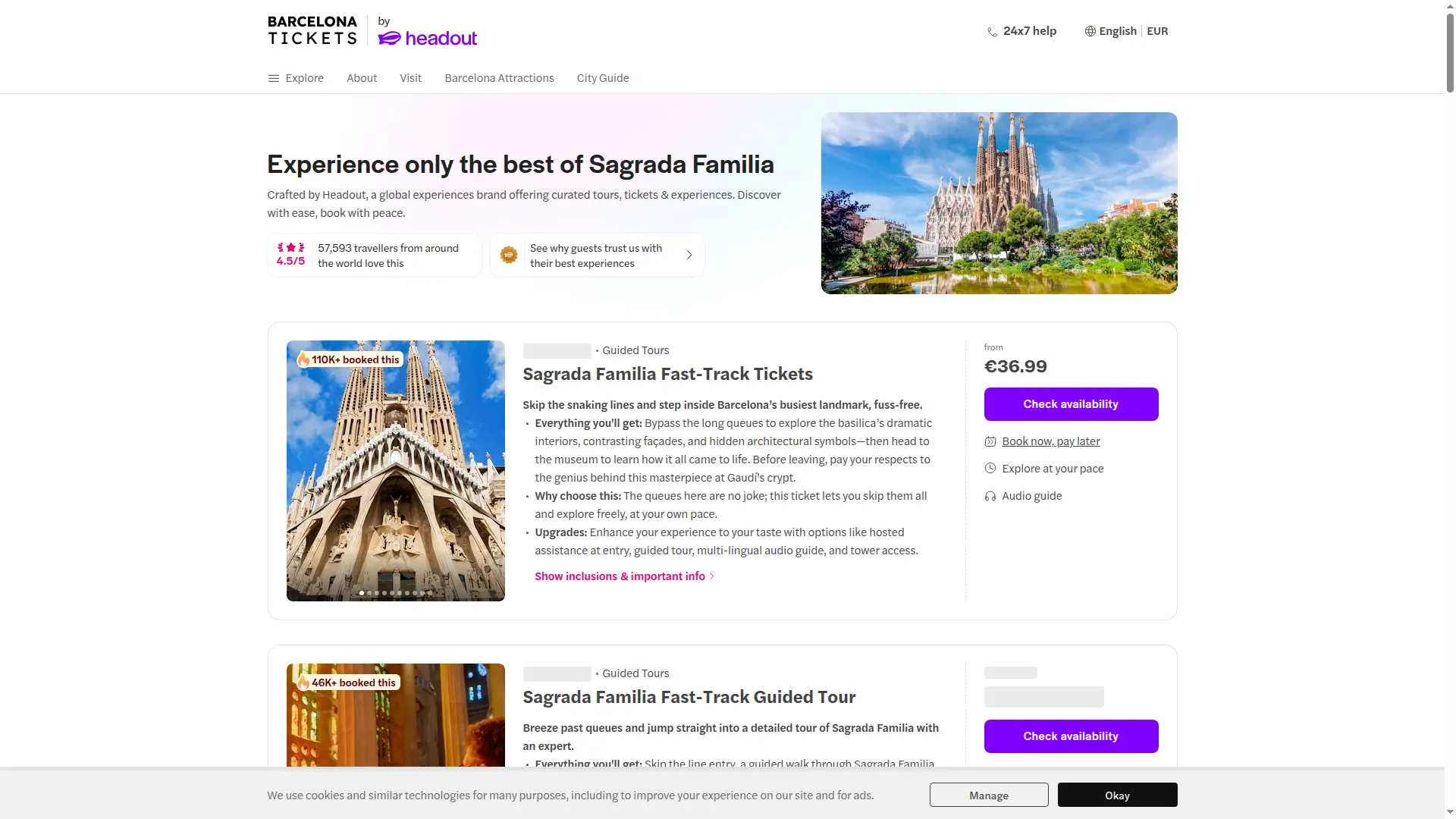Change the EUR currency selector
The height and width of the screenshot is (819, 1456).
pos(1157,31)
